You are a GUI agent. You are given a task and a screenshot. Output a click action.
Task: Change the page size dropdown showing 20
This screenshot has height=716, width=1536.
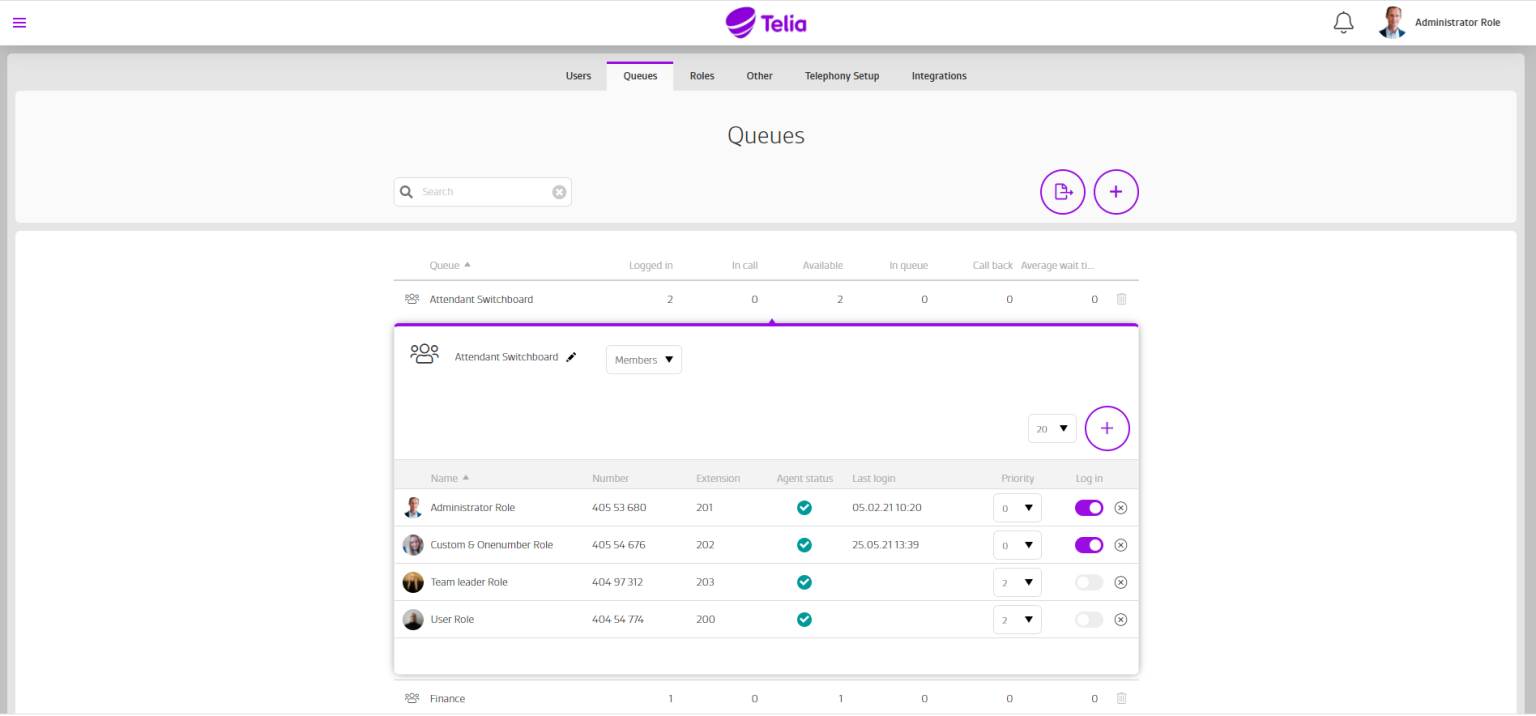tap(1051, 427)
